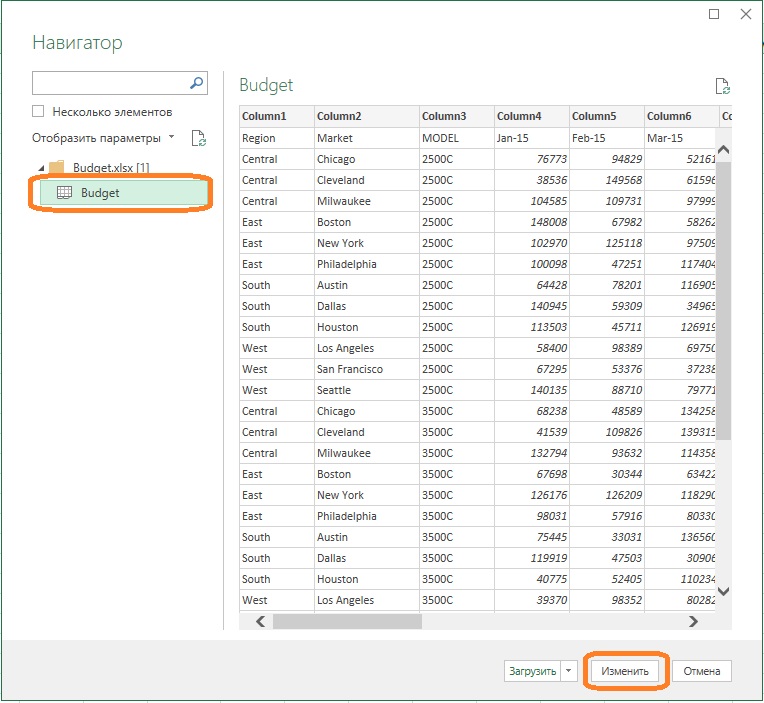Open the Отобразить параметры dropdown
Screen dimensions: 764x703
point(172,137)
